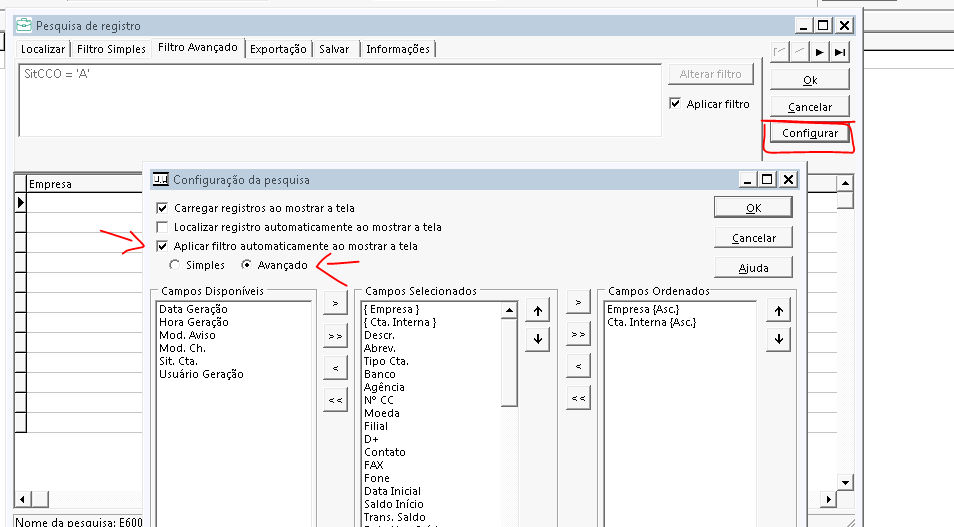Select Mod. Aviso in Campos Disponíveis
This screenshot has height=527, width=954.
(187, 335)
